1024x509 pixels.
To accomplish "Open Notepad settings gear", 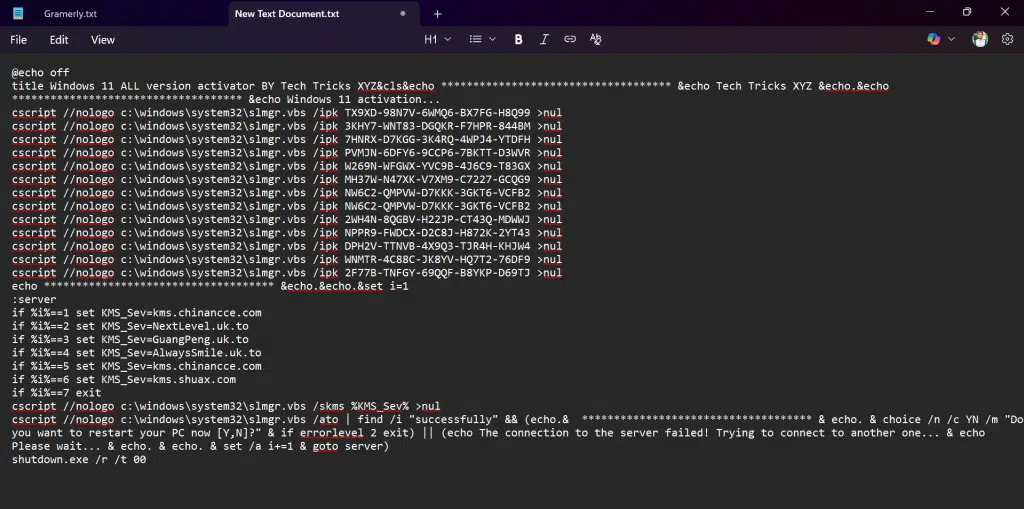I will [1007, 40].
